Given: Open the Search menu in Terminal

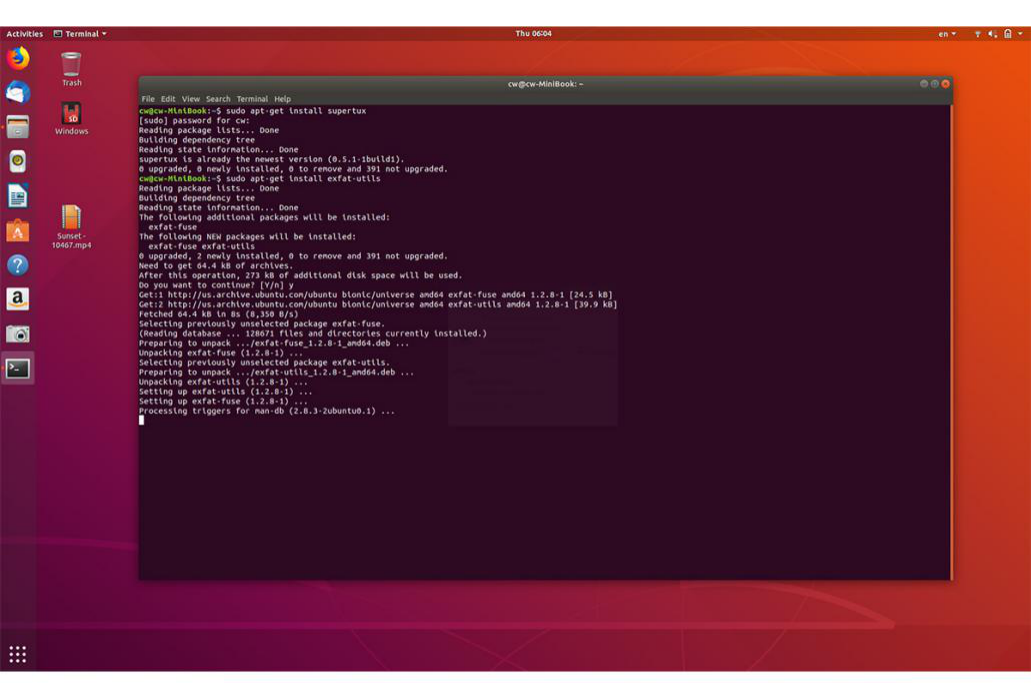Looking at the screenshot, I should [218, 99].
